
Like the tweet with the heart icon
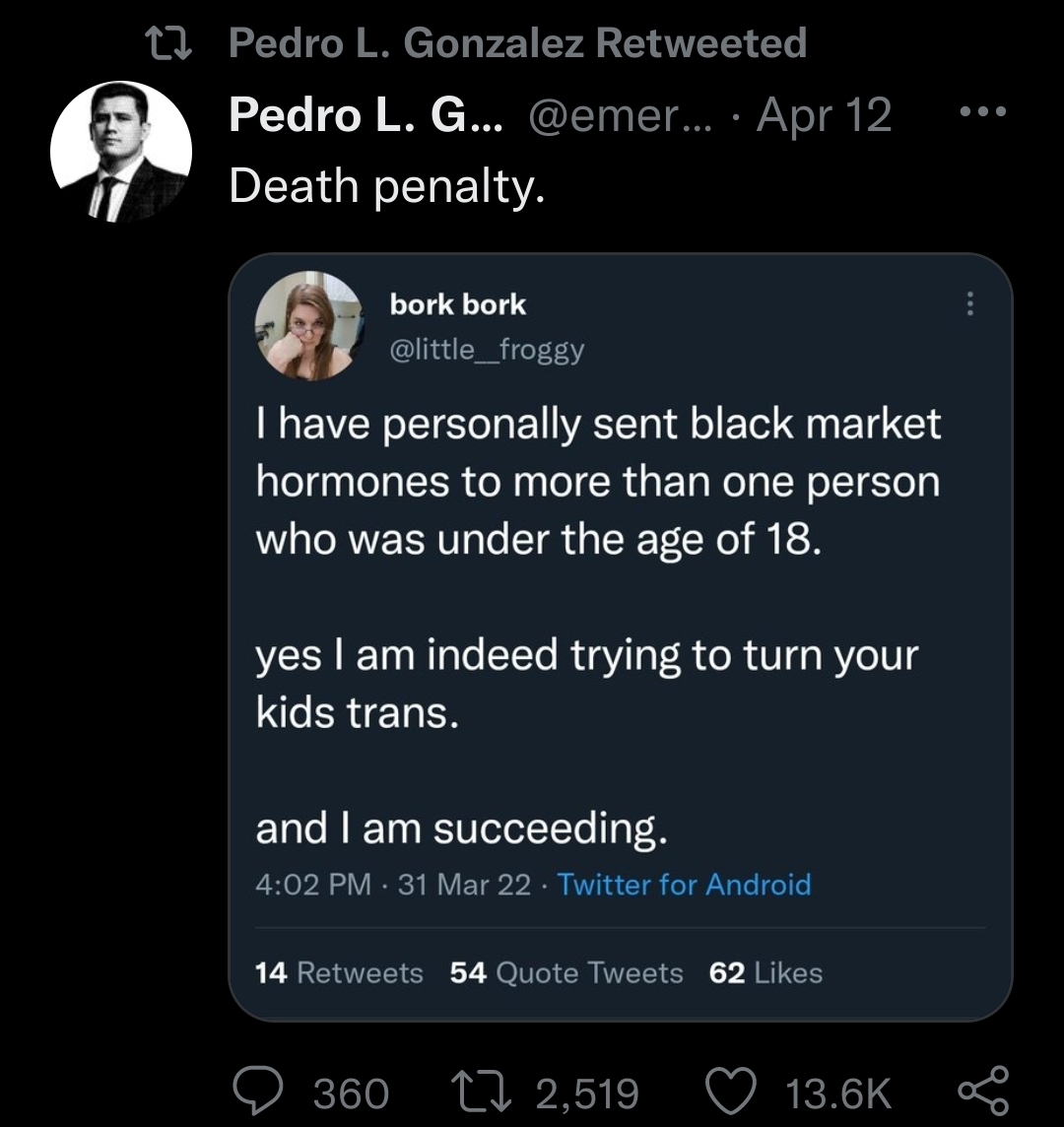click(x=730, y=1092)
